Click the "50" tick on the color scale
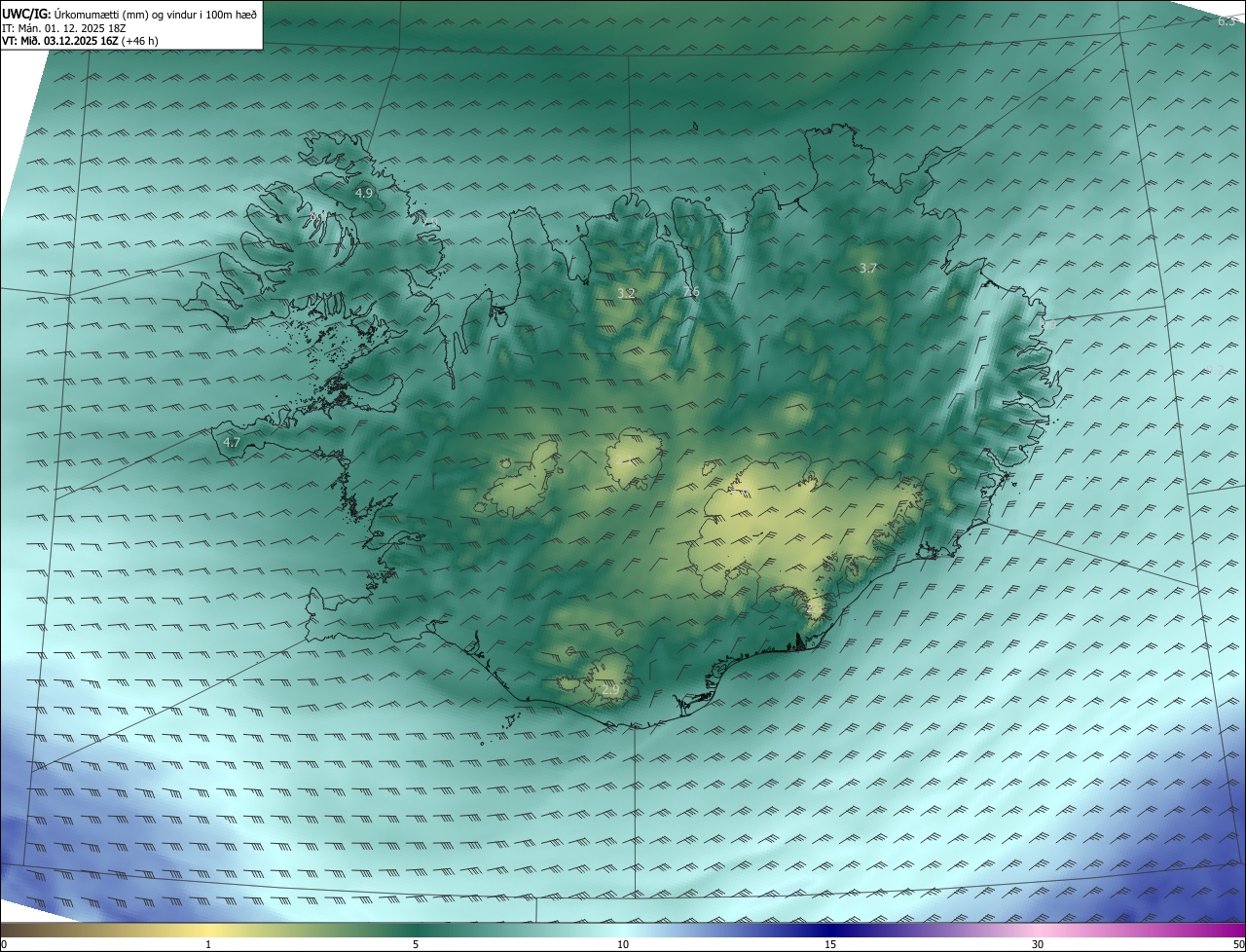This screenshot has height=952, width=1246. click(x=1238, y=944)
